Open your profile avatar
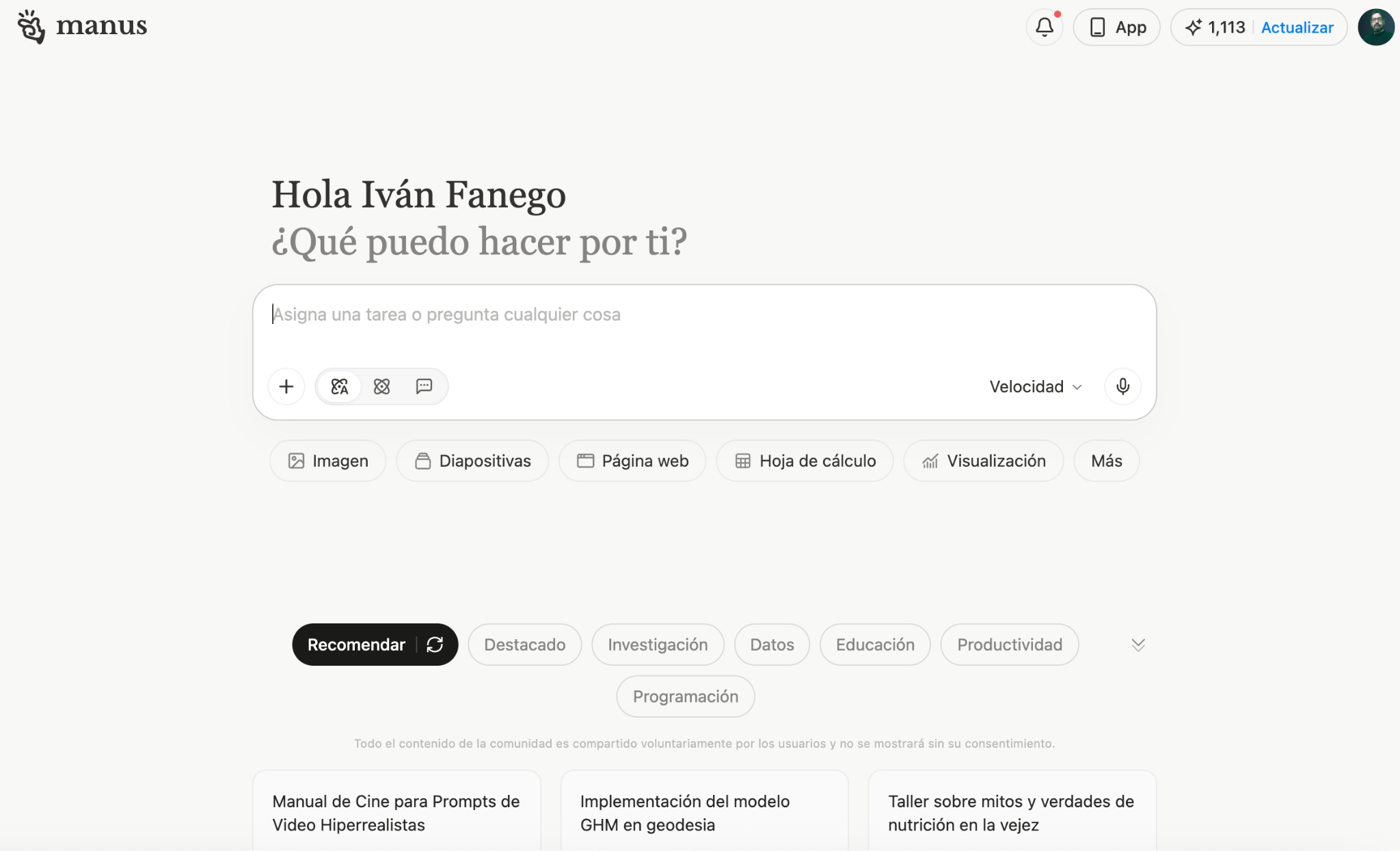This screenshot has height=851, width=1400. pos(1376,27)
